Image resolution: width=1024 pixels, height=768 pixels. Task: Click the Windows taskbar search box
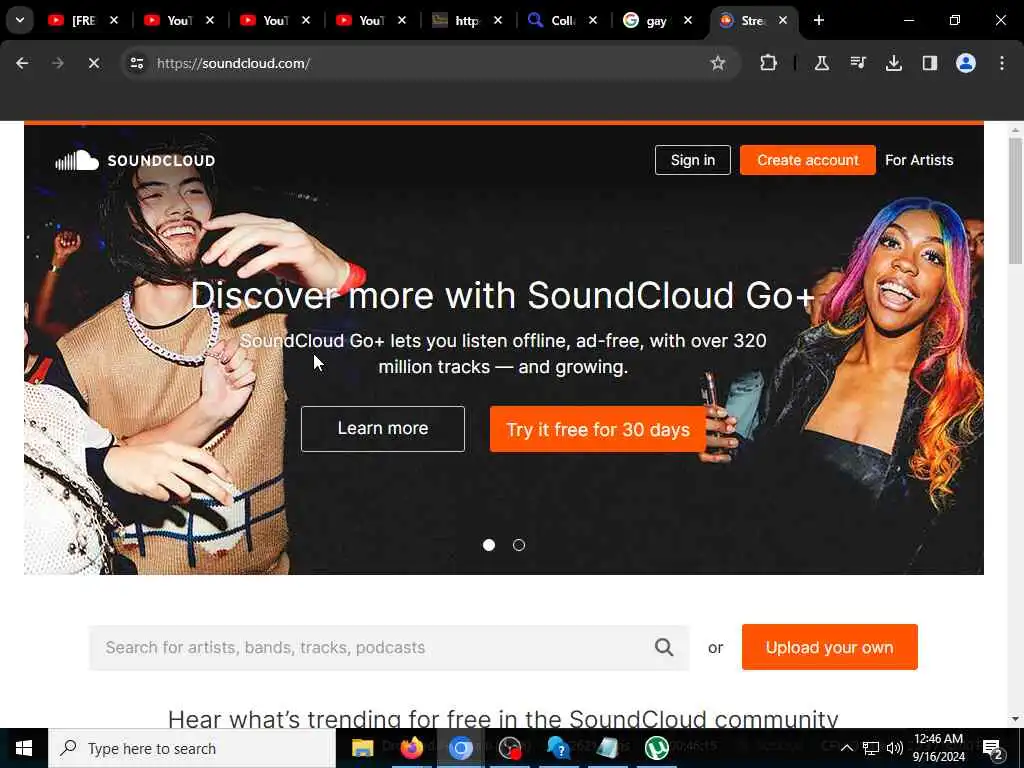click(192, 748)
